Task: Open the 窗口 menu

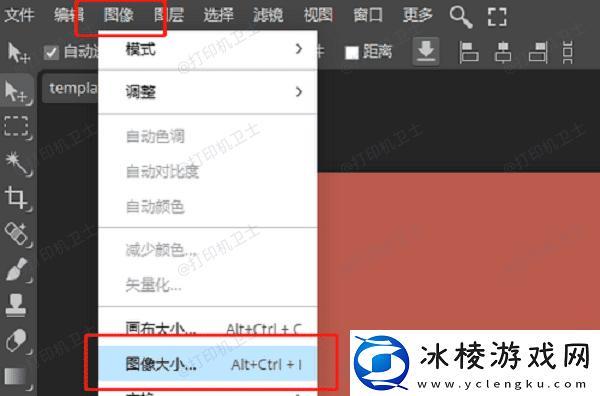Action: (368, 15)
